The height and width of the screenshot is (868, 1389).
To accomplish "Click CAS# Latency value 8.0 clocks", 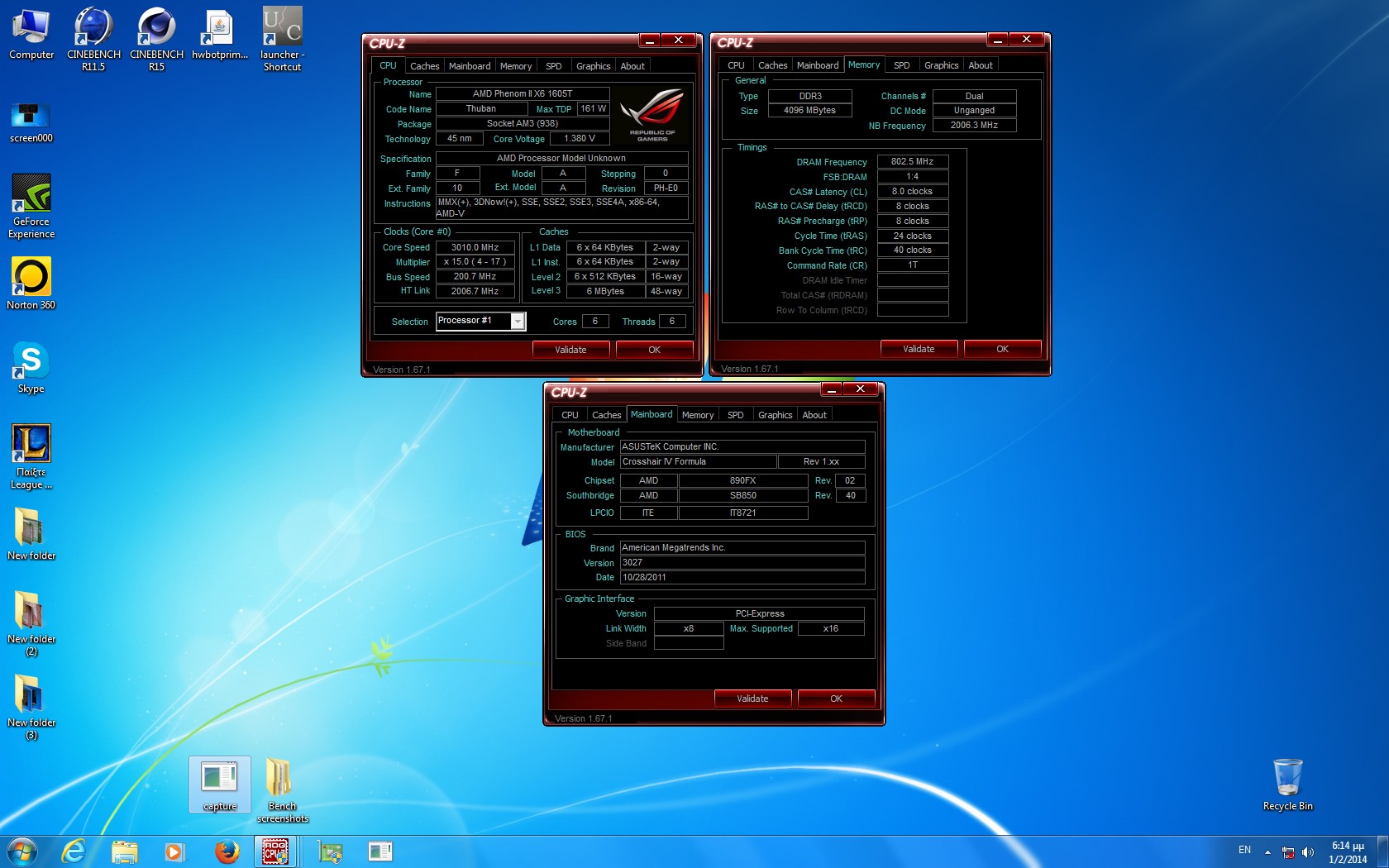I will (x=912, y=191).
